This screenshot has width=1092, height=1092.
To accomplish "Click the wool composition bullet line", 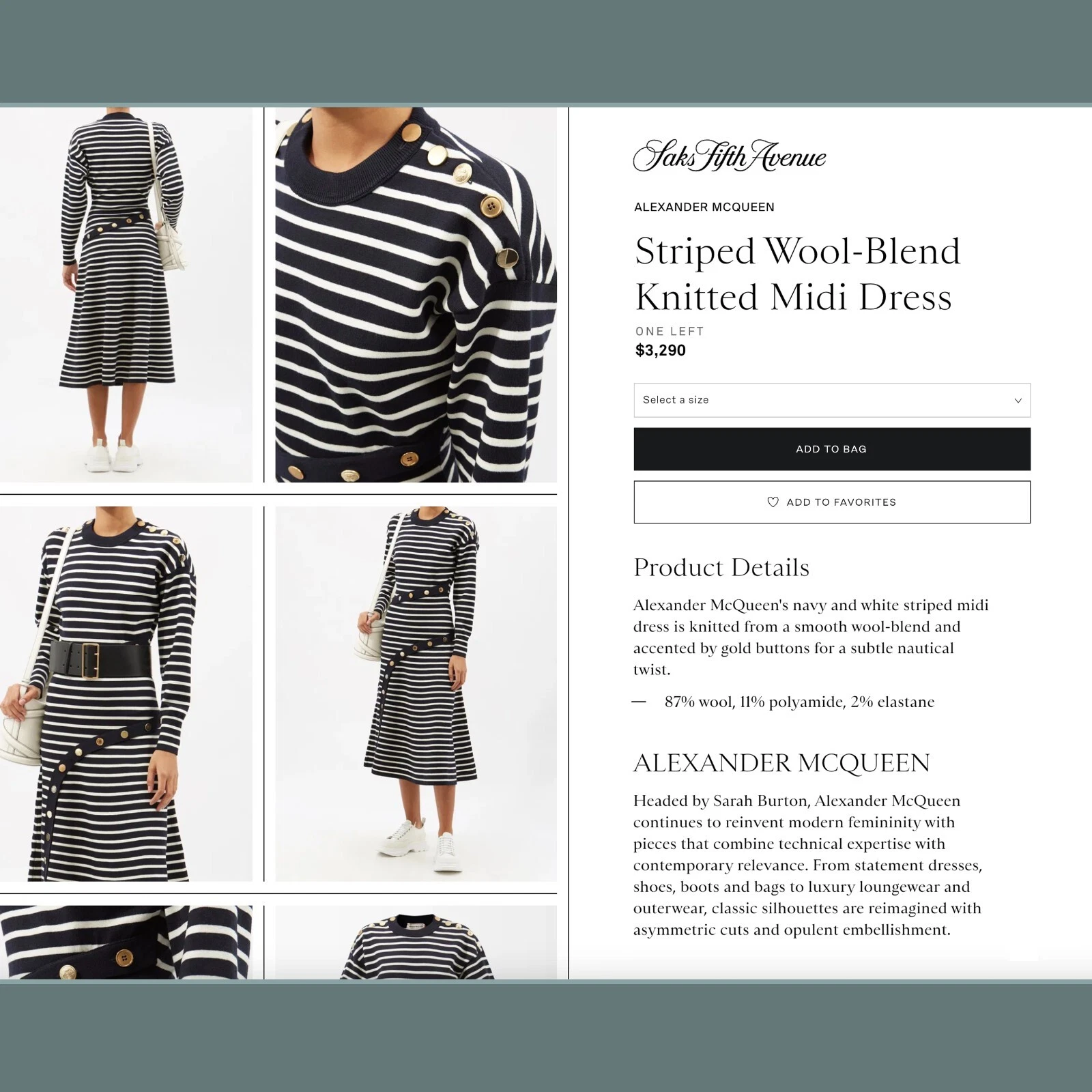I will [x=799, y=702].
